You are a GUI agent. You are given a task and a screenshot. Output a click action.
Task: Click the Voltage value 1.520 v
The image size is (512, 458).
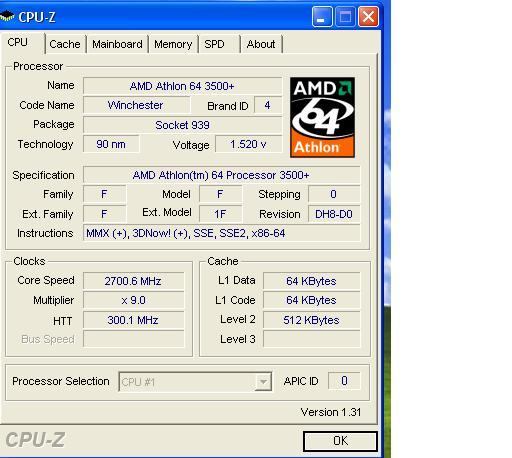point(248,144)
